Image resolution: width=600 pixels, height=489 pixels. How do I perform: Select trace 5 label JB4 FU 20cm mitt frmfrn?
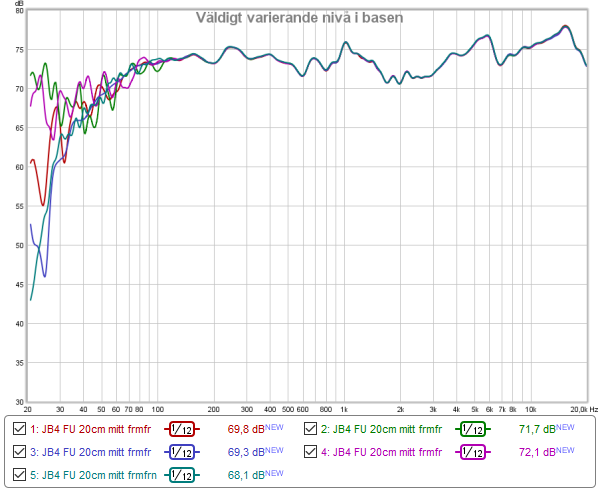coord(93,475)
